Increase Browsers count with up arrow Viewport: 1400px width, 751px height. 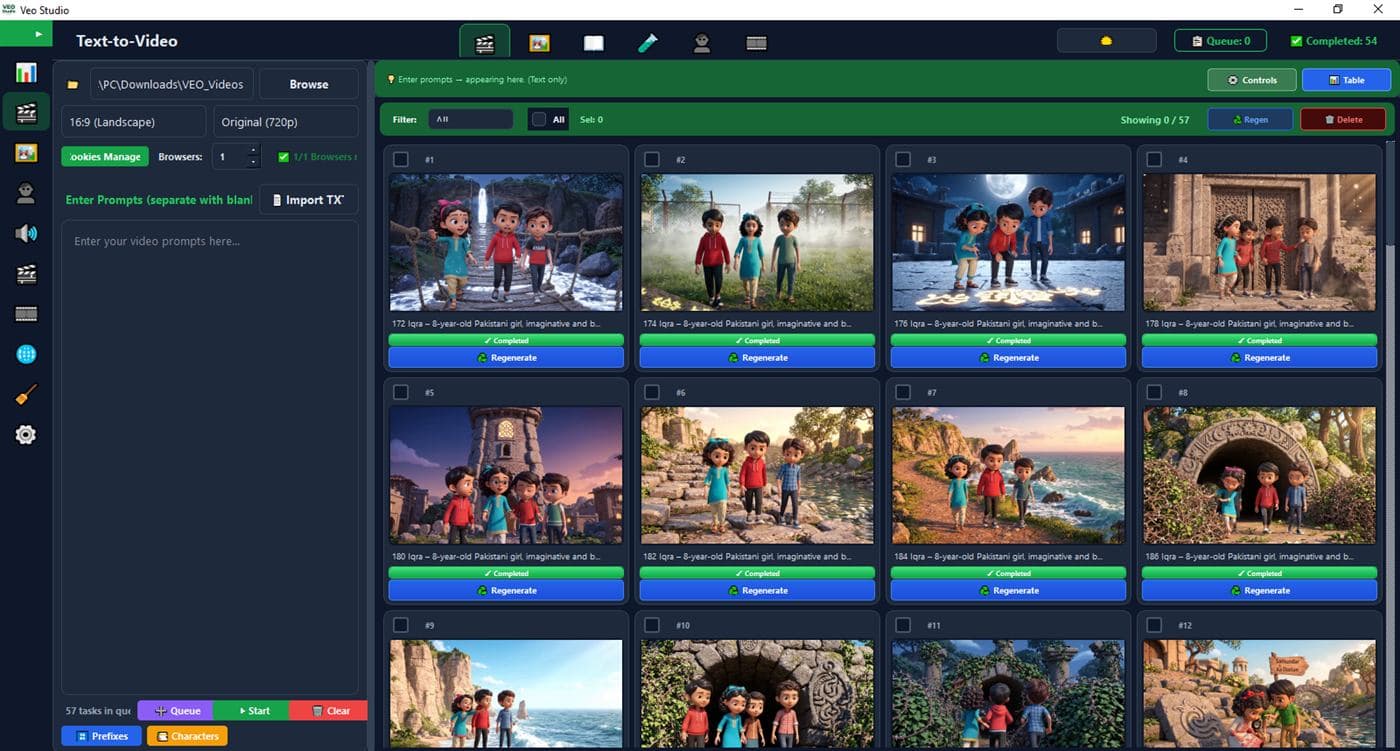click(x=253, y=151)
